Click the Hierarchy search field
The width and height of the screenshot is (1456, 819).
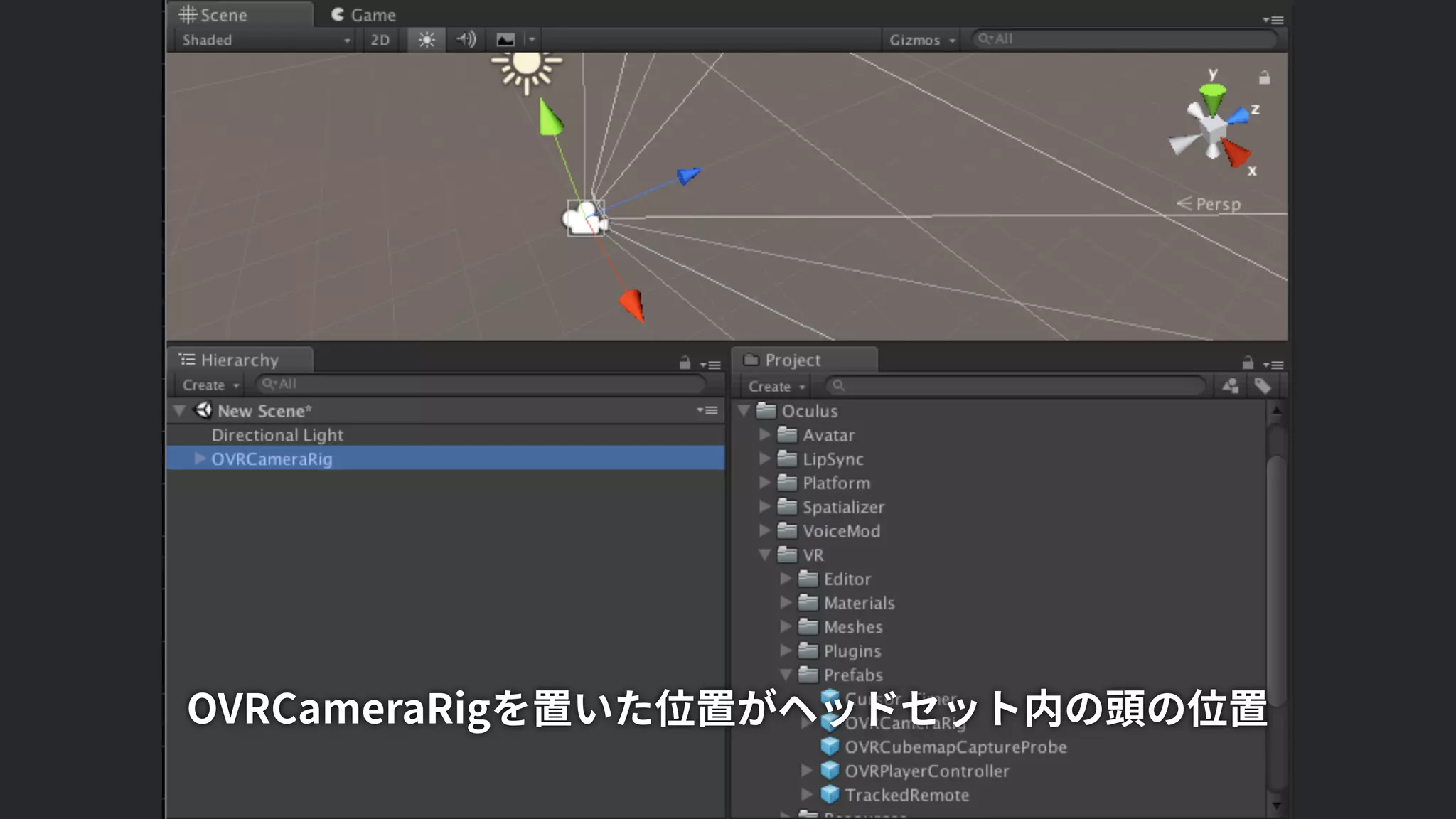tap(480, 384)
